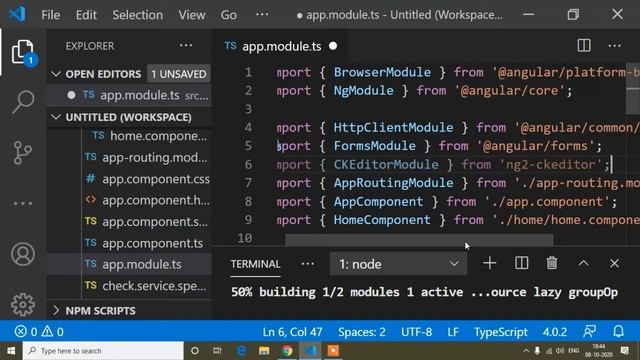Close the terminal panel
The image size is (640, 360).
tap(614, 264)
